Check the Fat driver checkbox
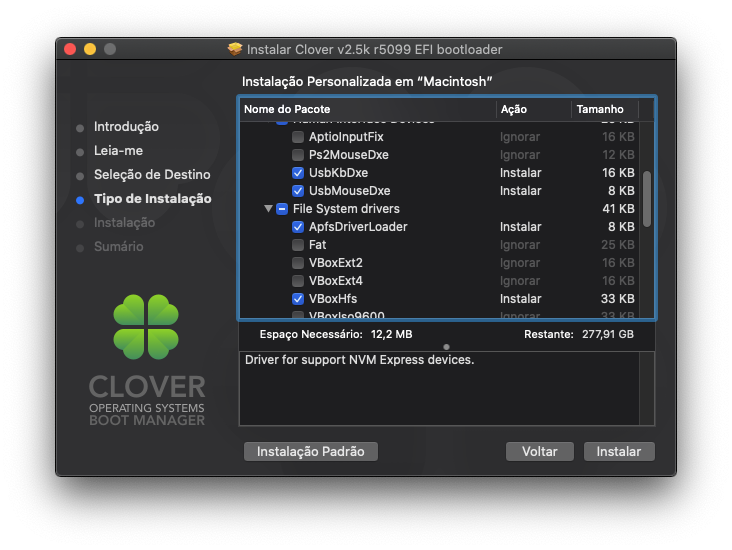732x550 pixels. pyautogui.click(x=297, y=245)
